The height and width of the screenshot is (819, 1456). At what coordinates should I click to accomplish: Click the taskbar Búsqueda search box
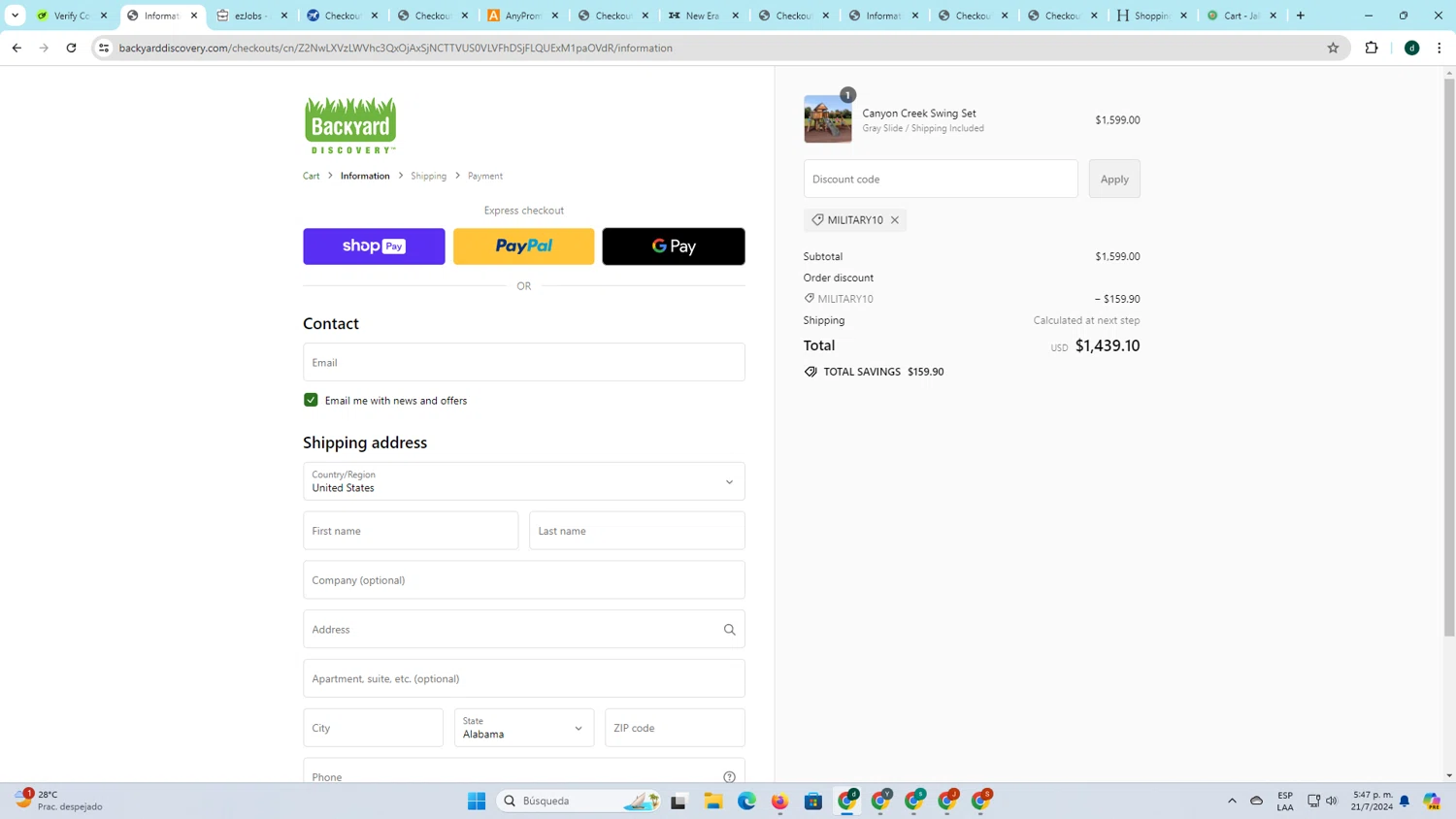tap(580, 801)
